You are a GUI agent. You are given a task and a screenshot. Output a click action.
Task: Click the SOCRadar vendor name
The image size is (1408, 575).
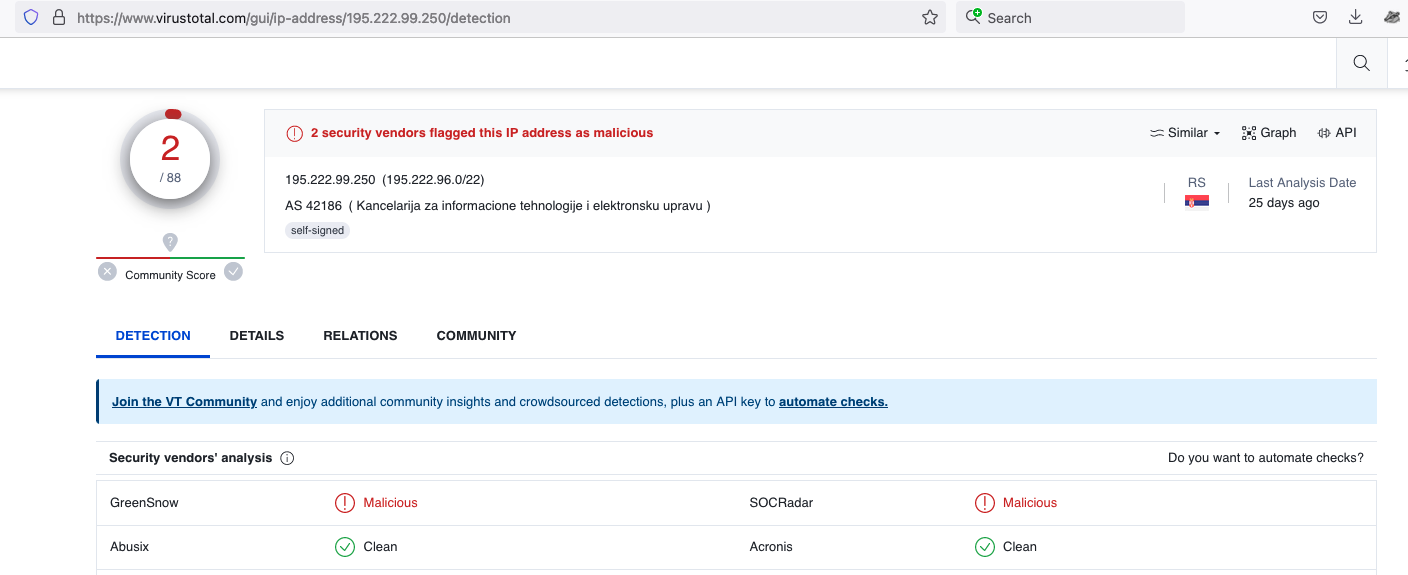[x=781, y=503]
